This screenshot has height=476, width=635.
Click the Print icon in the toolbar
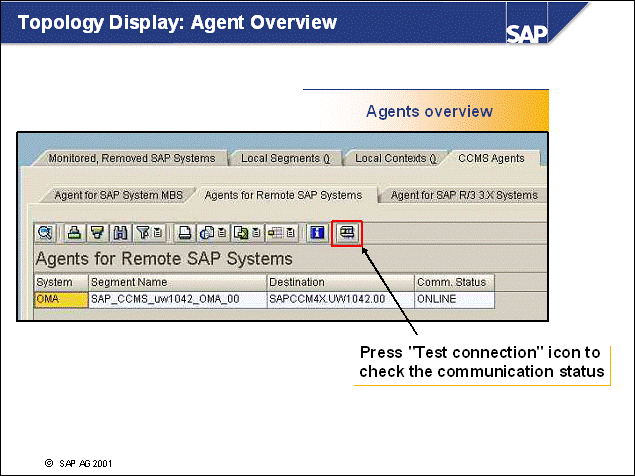185,233
